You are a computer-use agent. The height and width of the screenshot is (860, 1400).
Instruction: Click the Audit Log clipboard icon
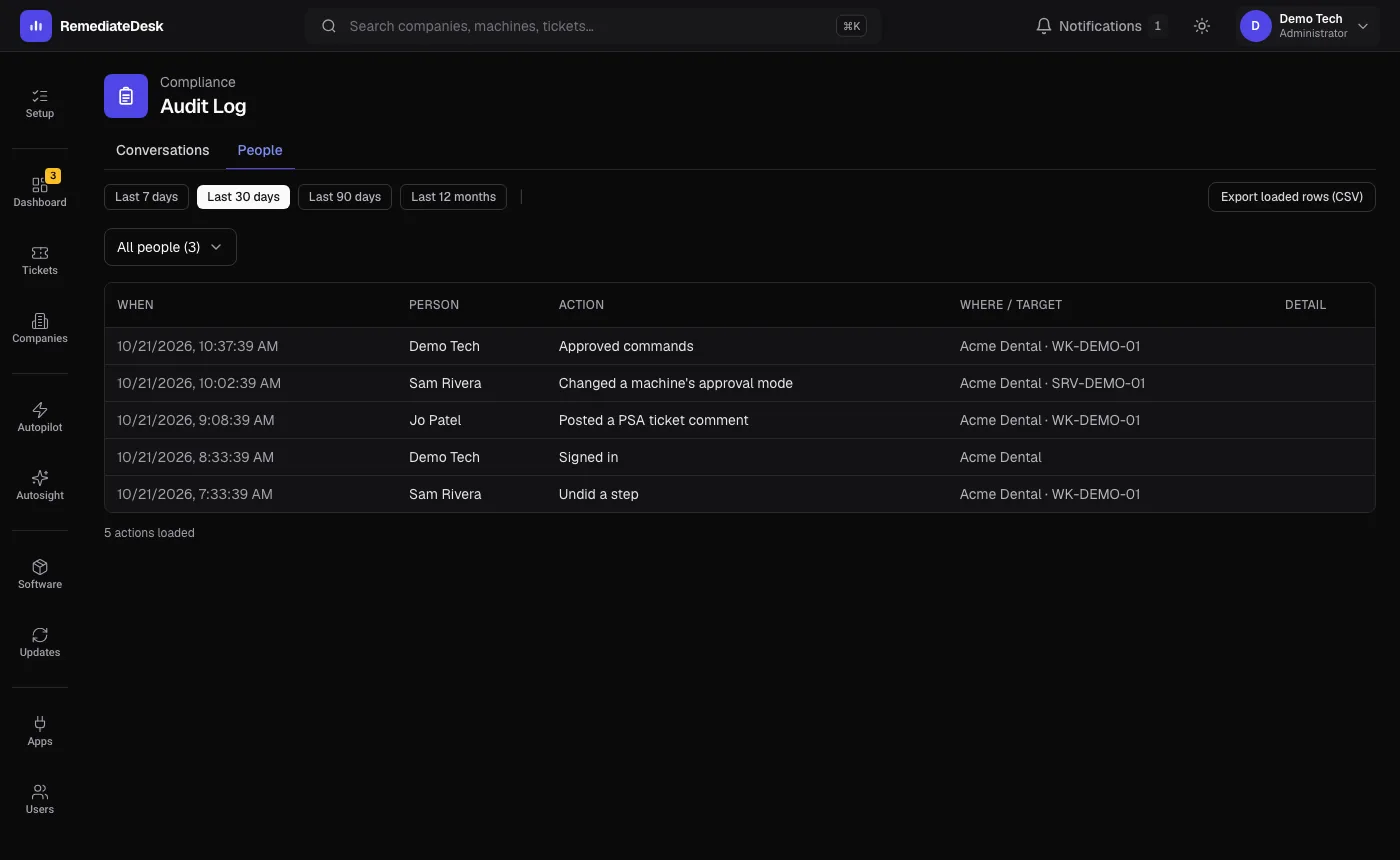click(126, 96)
